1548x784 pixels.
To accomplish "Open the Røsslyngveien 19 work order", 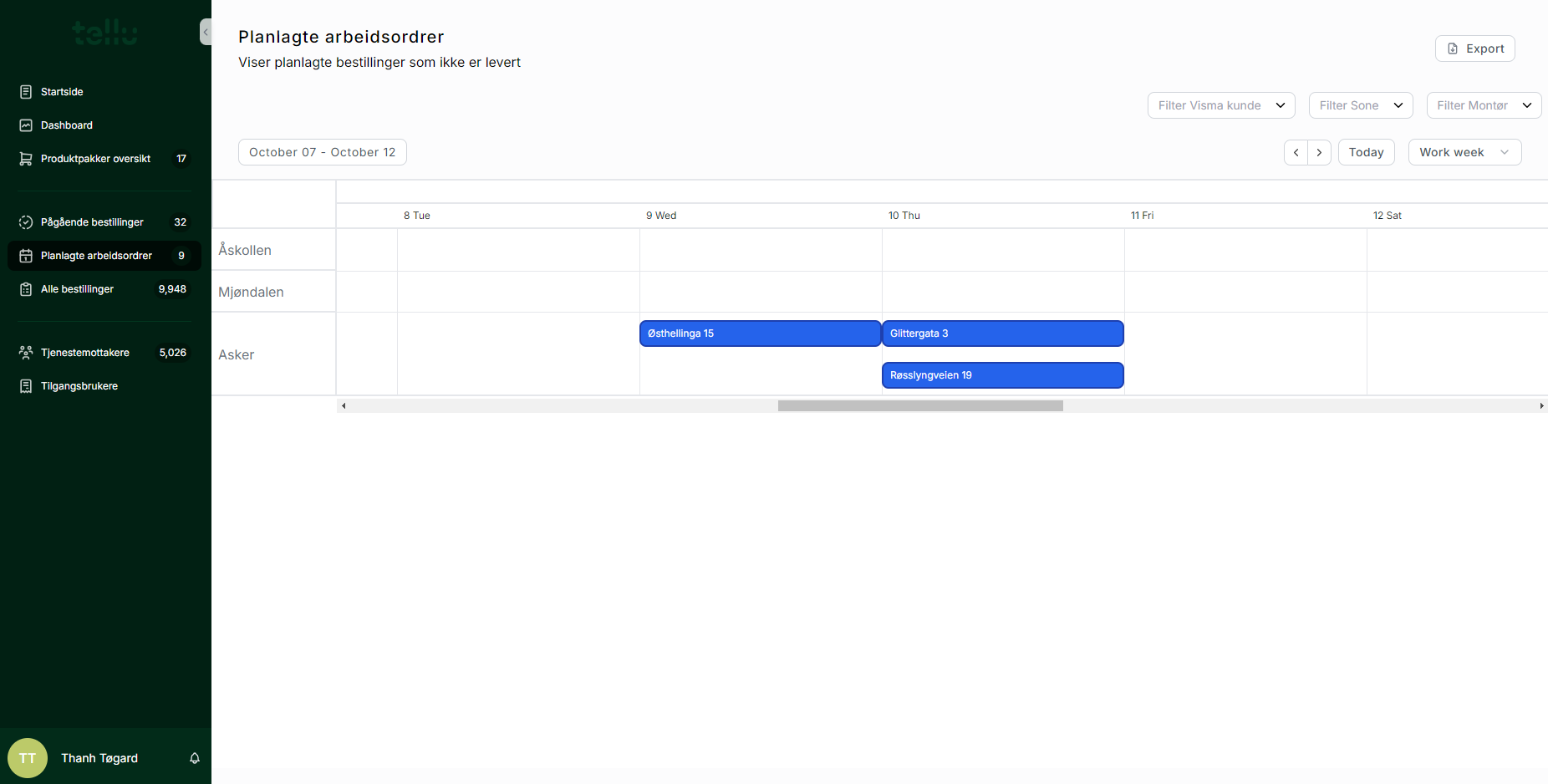I will [x=1001, y=375].
